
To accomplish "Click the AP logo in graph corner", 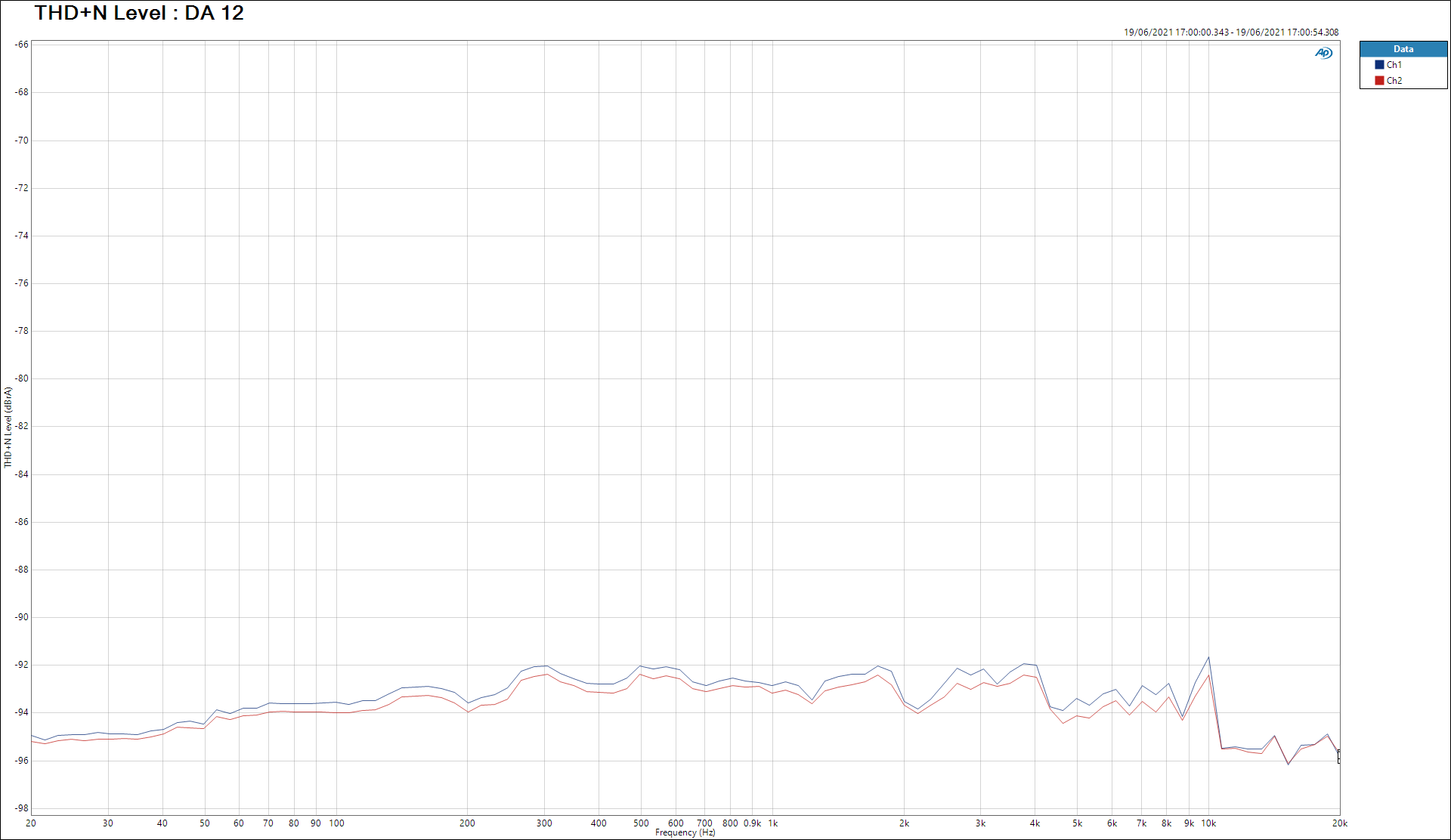I will click(x=1323, y=53).
